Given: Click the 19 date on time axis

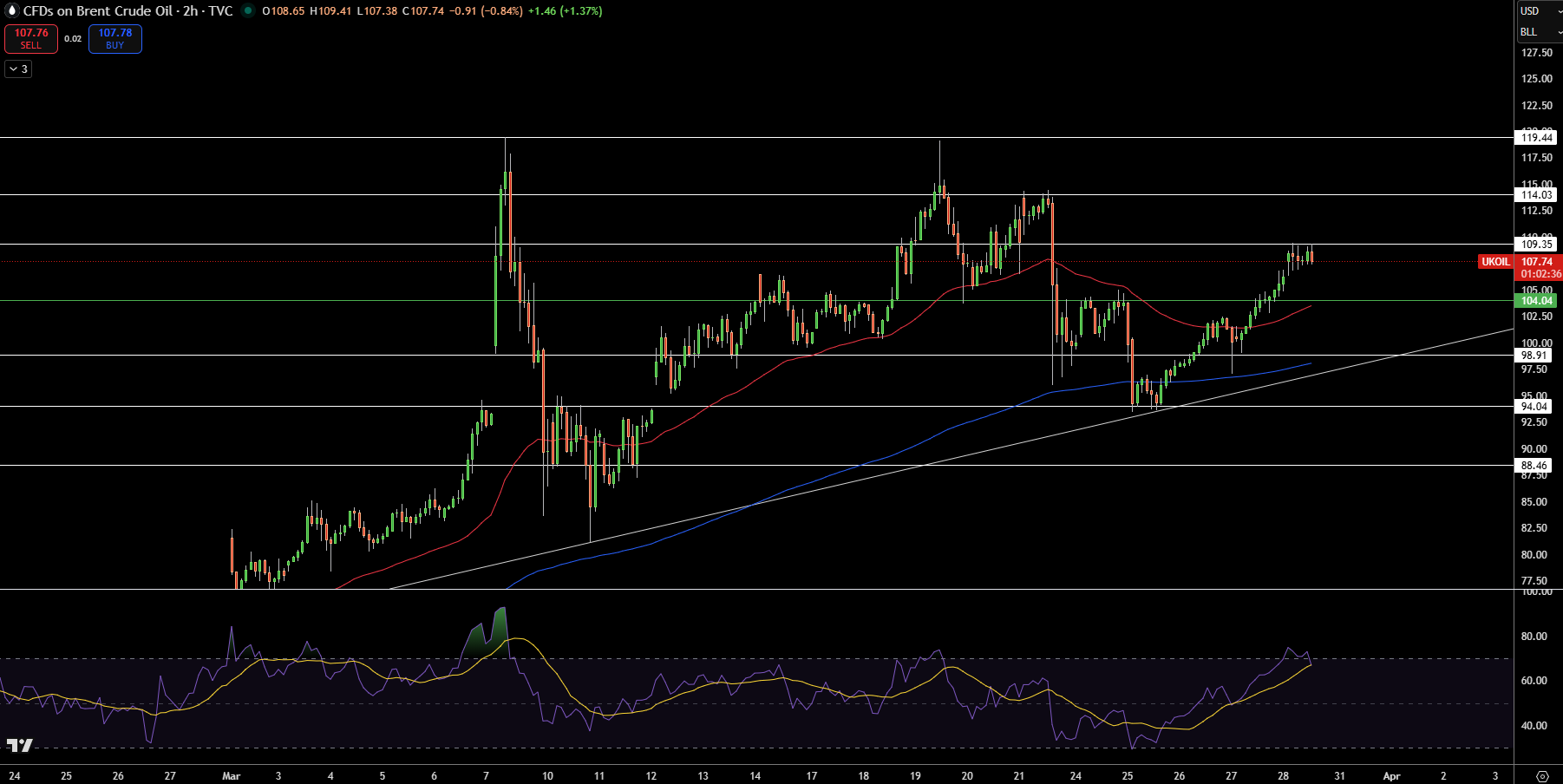Looking at the screenshot, I should 915,776.
